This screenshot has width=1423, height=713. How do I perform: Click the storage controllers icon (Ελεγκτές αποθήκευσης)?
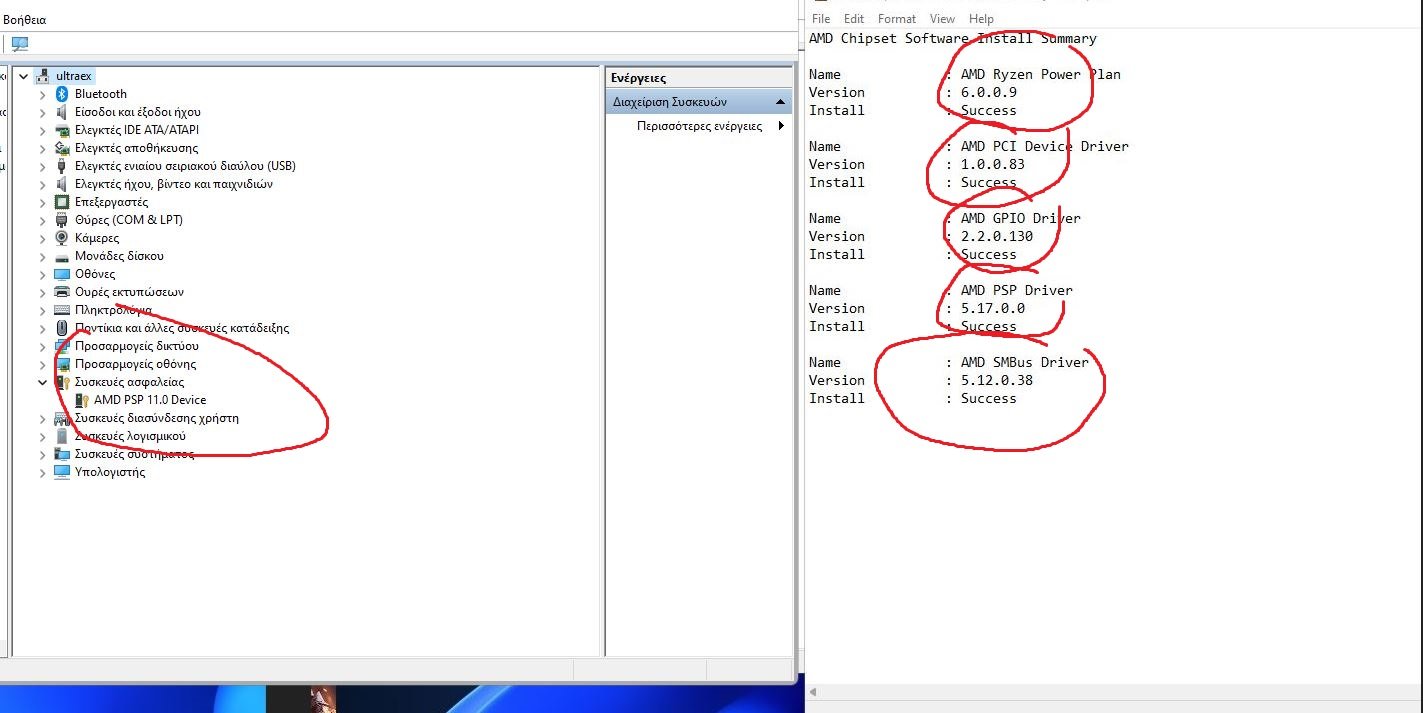[x=62, y=148]
